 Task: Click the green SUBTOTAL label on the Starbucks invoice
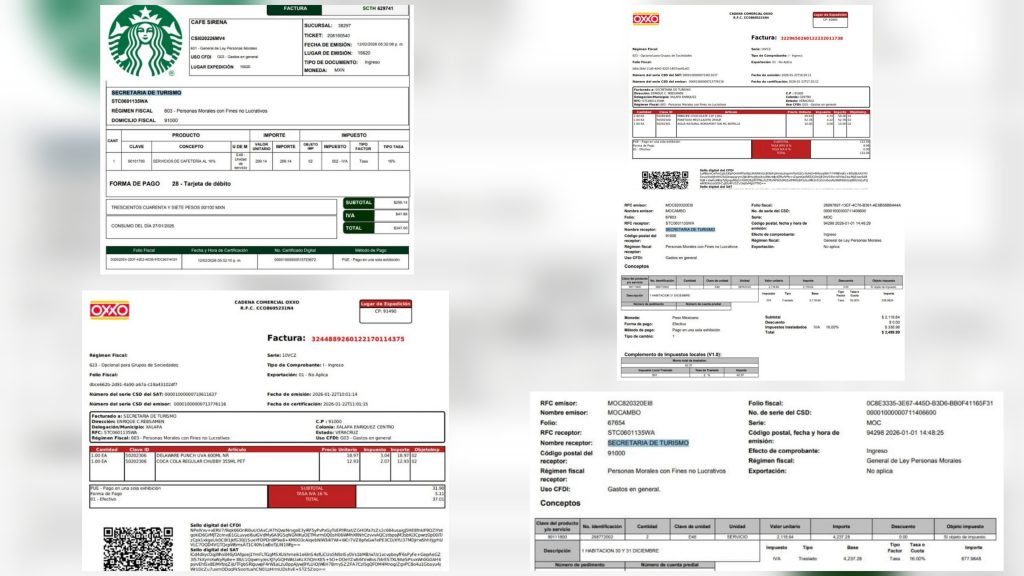359,203
